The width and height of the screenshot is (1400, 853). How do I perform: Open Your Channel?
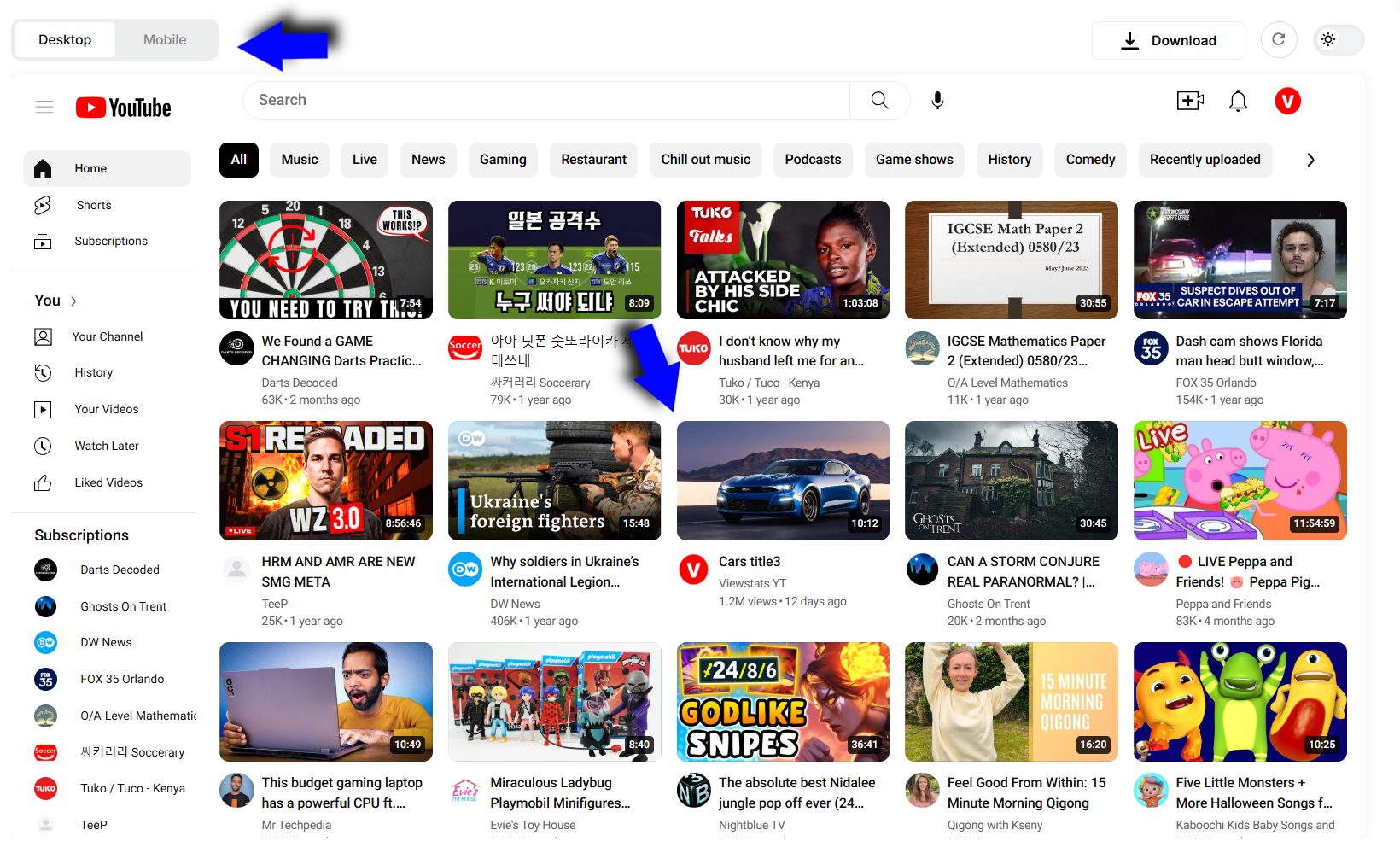pyautogui.click(x=108, y=336)
